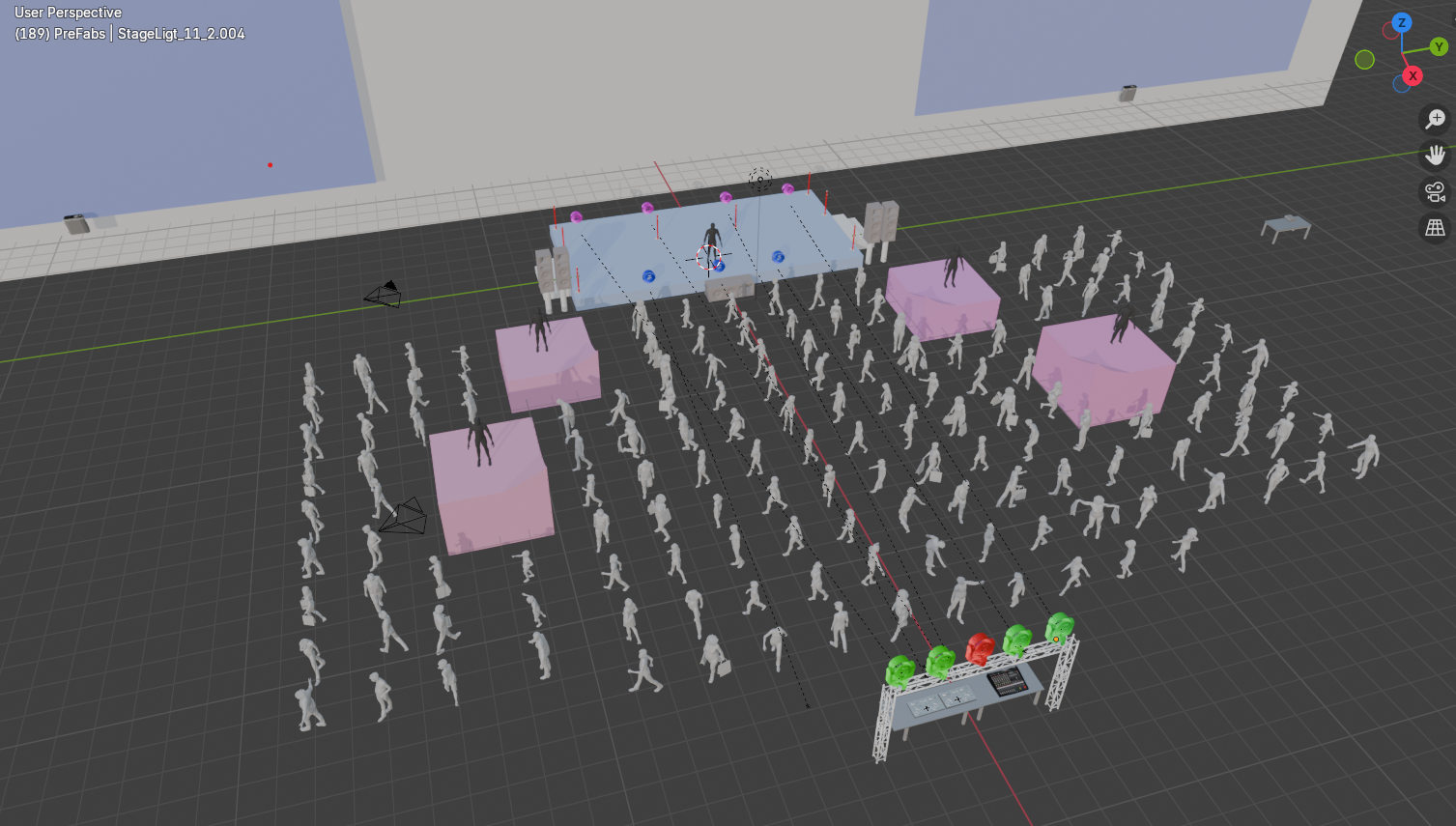Switch perspective/orthographic with the grid icon
This screenshot has height=826, width=1456.
(x=1435, y=228)
